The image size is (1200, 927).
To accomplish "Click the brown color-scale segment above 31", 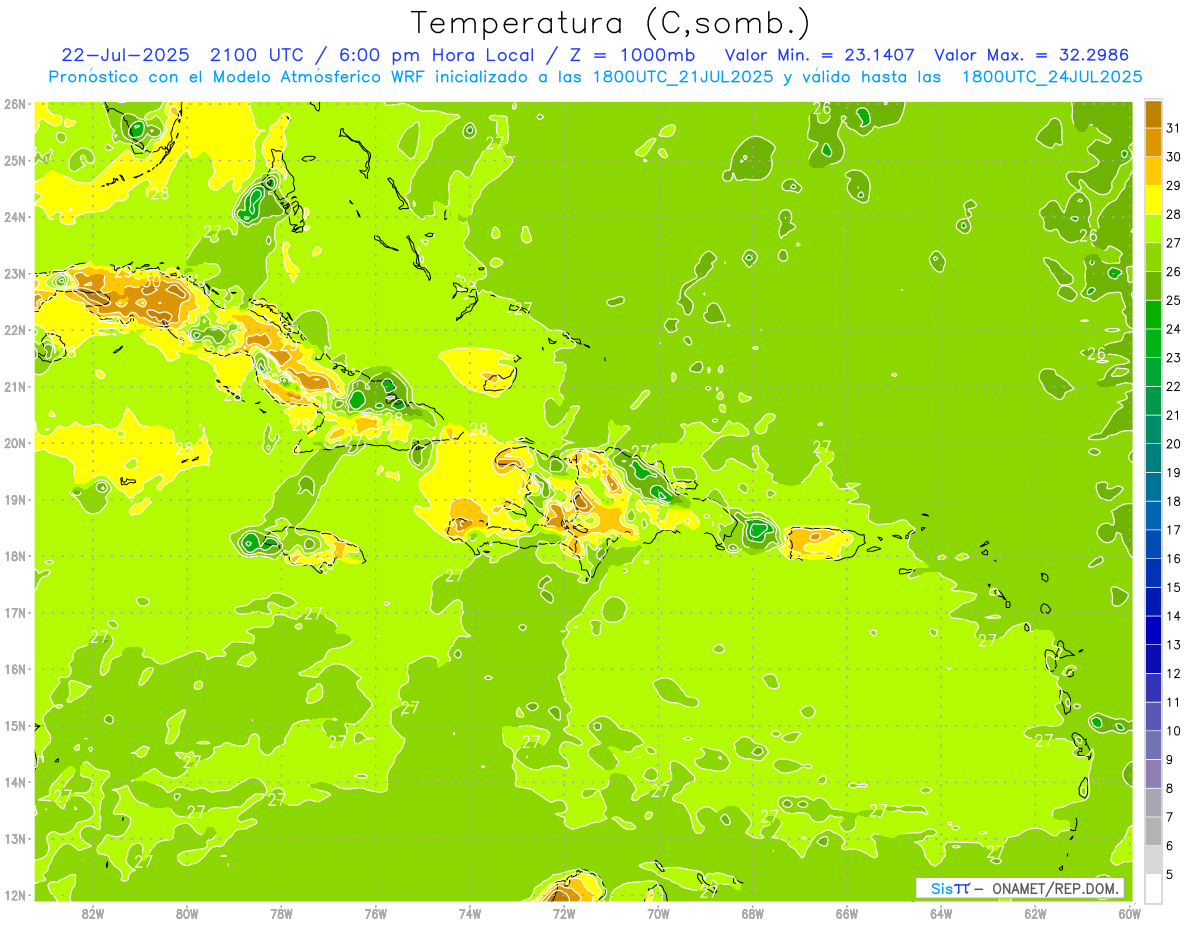I will click(1153, 114).
